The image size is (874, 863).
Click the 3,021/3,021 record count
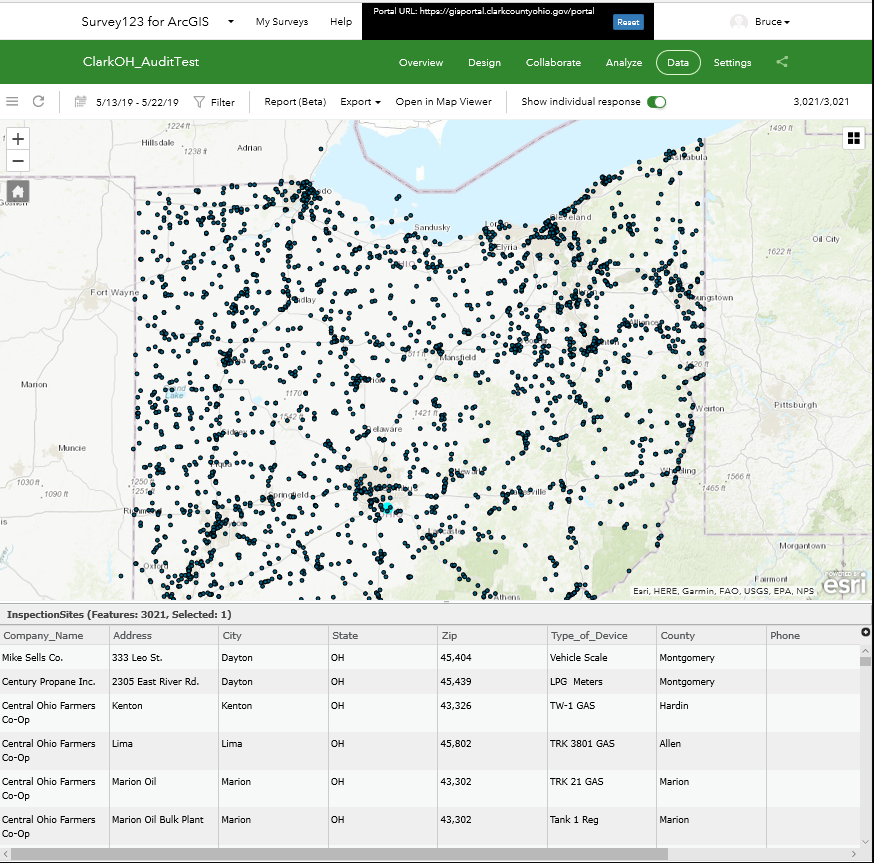pyautogui.click(x=821, y=101)
